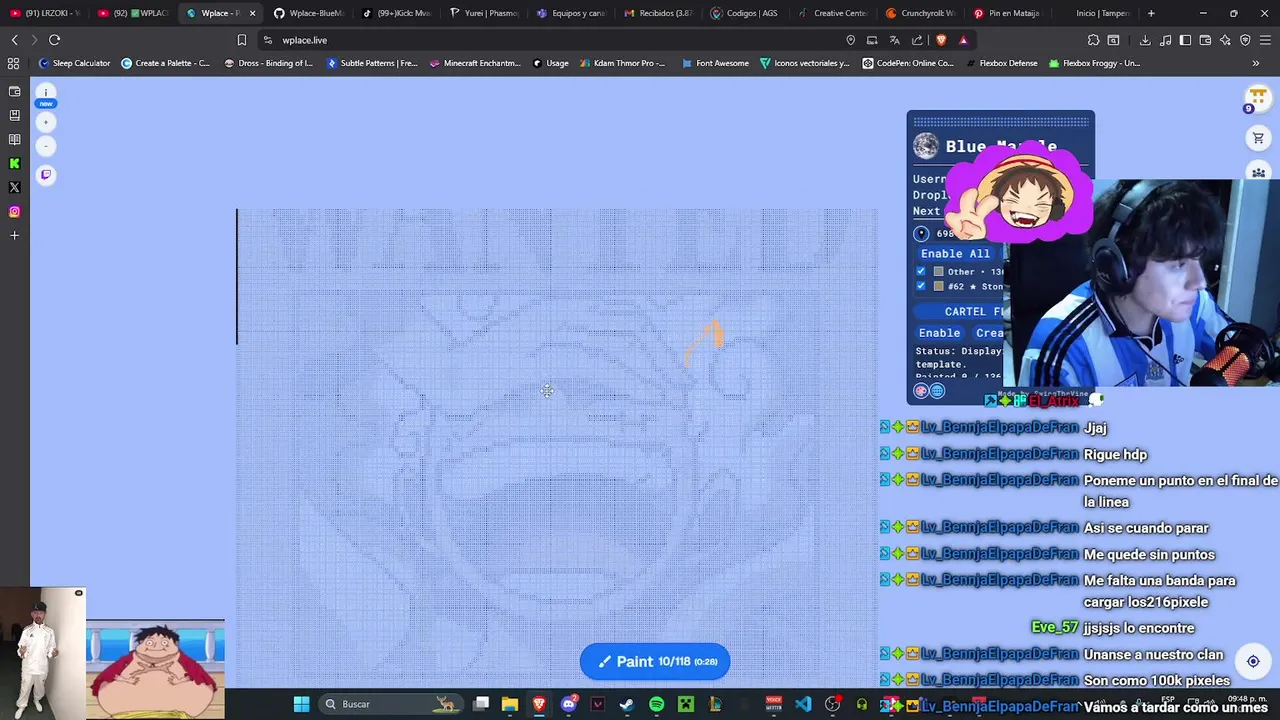Switch to the Kick tab
This screenshot has width=1280, height=720.
coord(396,13)
